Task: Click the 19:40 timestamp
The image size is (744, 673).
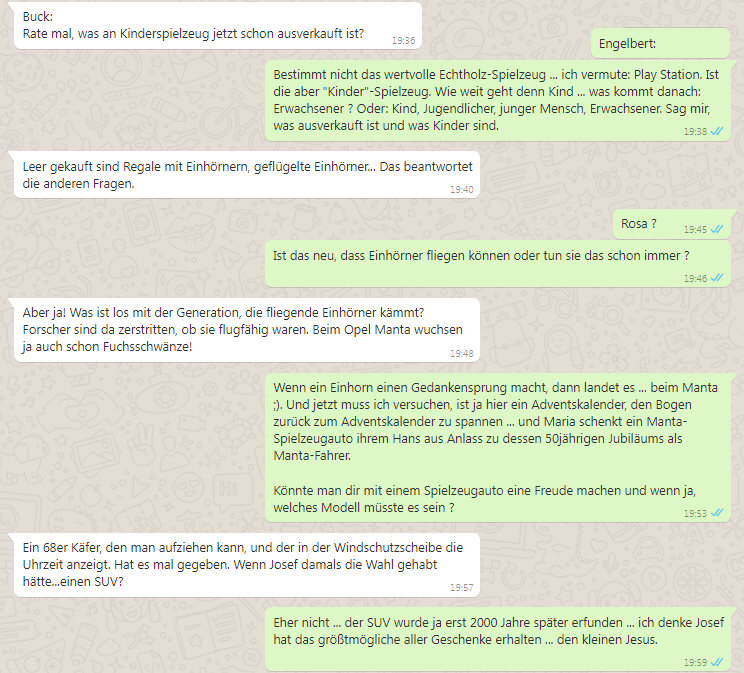Action: coord(462,189)
